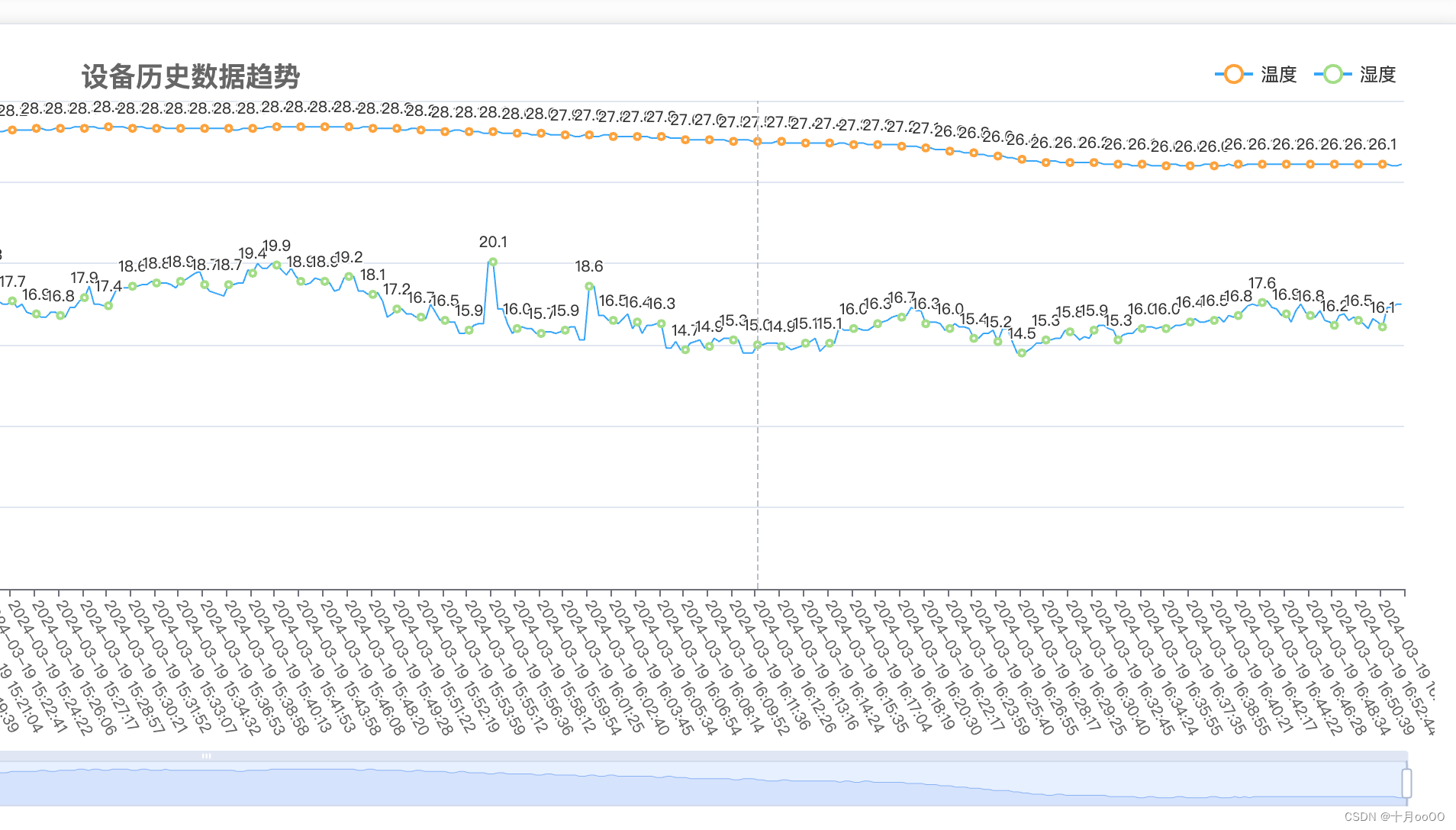Click the middle grip of the zoom slider

coord(208,754)
